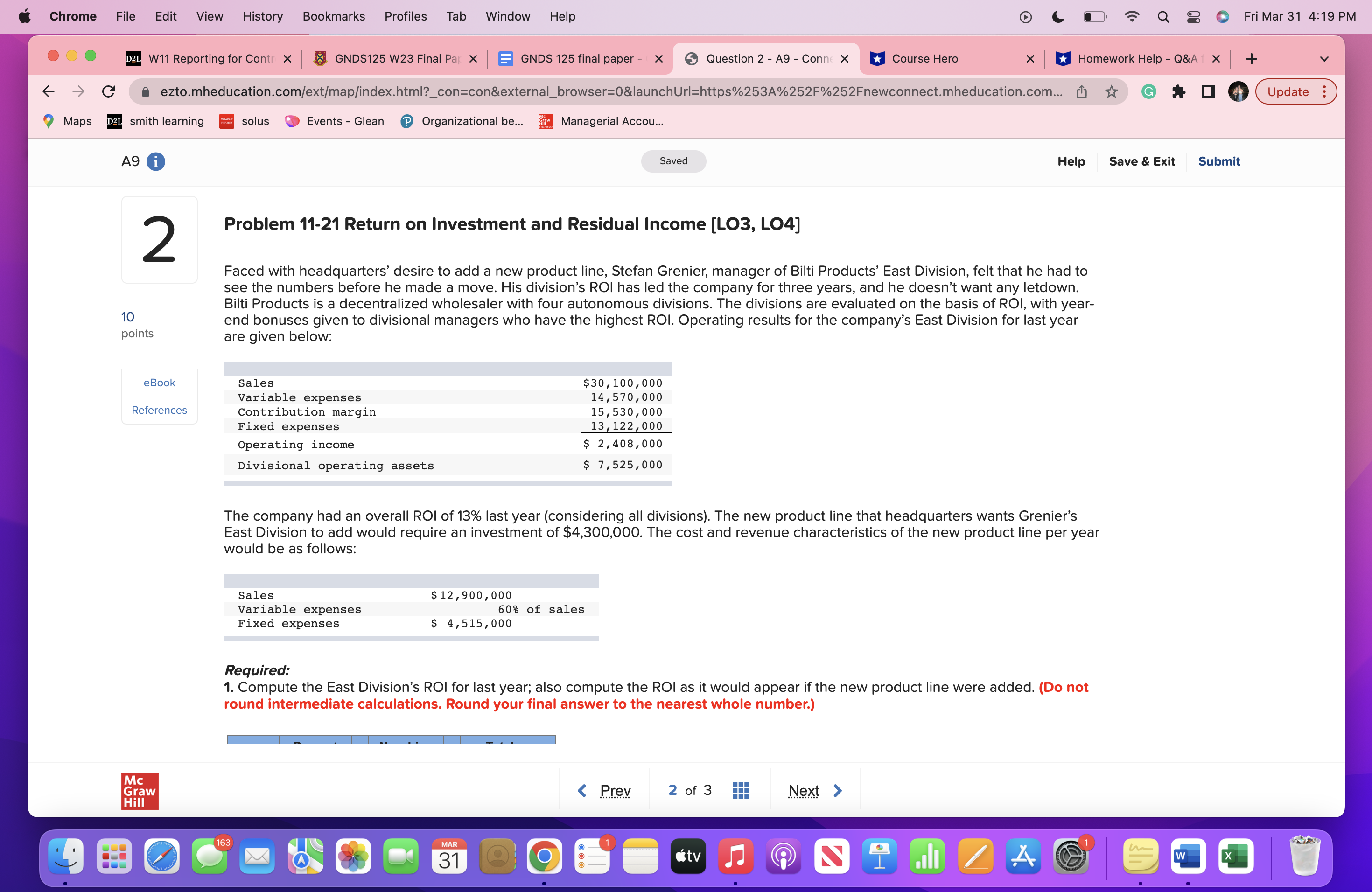This screenshot has height=892, width=1372.
Task: Open the Grammarly extension in the toolbar
Action: [x=1148, y=91]
